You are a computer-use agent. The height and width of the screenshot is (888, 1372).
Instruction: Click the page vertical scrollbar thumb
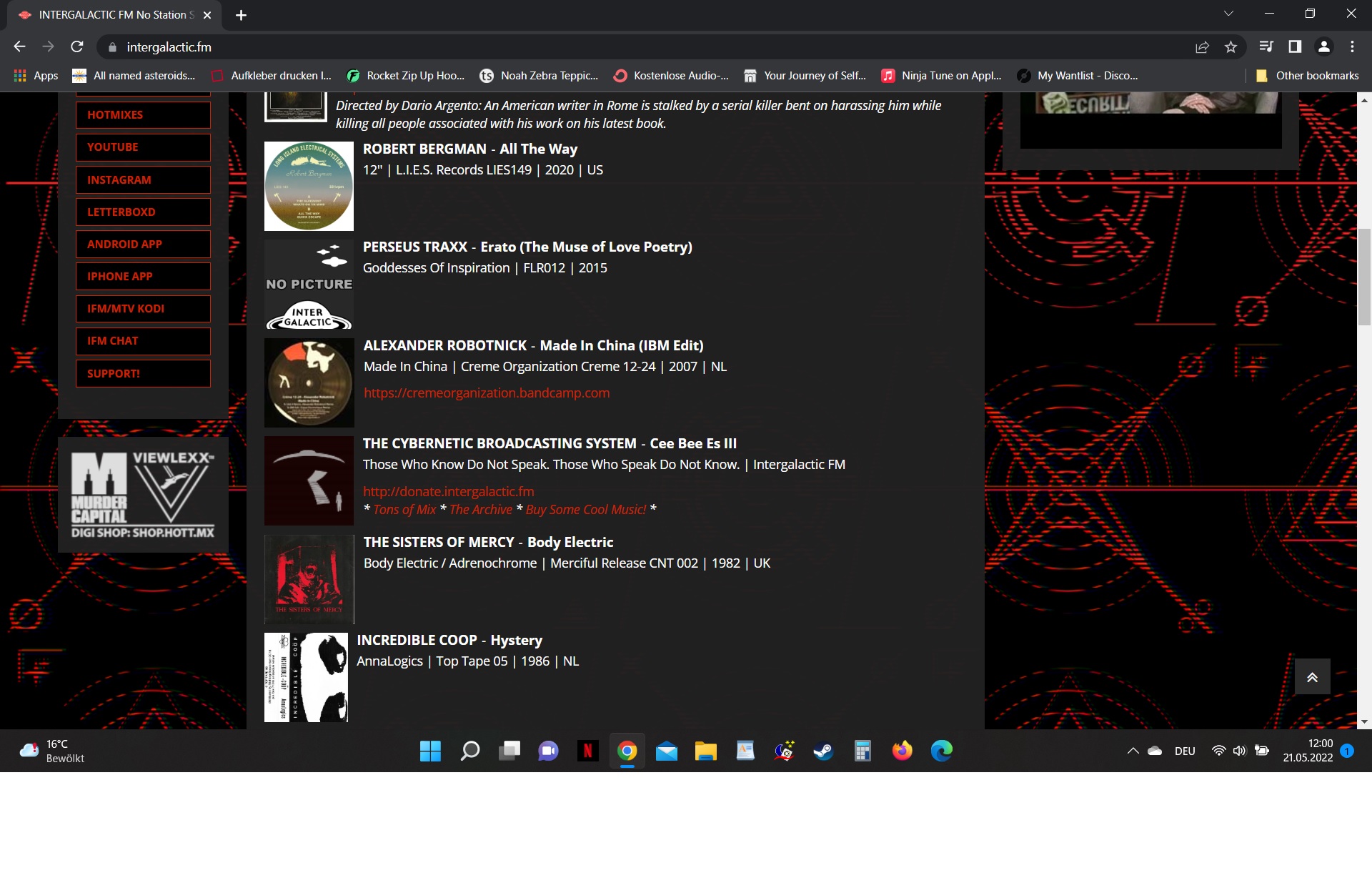1364,276
